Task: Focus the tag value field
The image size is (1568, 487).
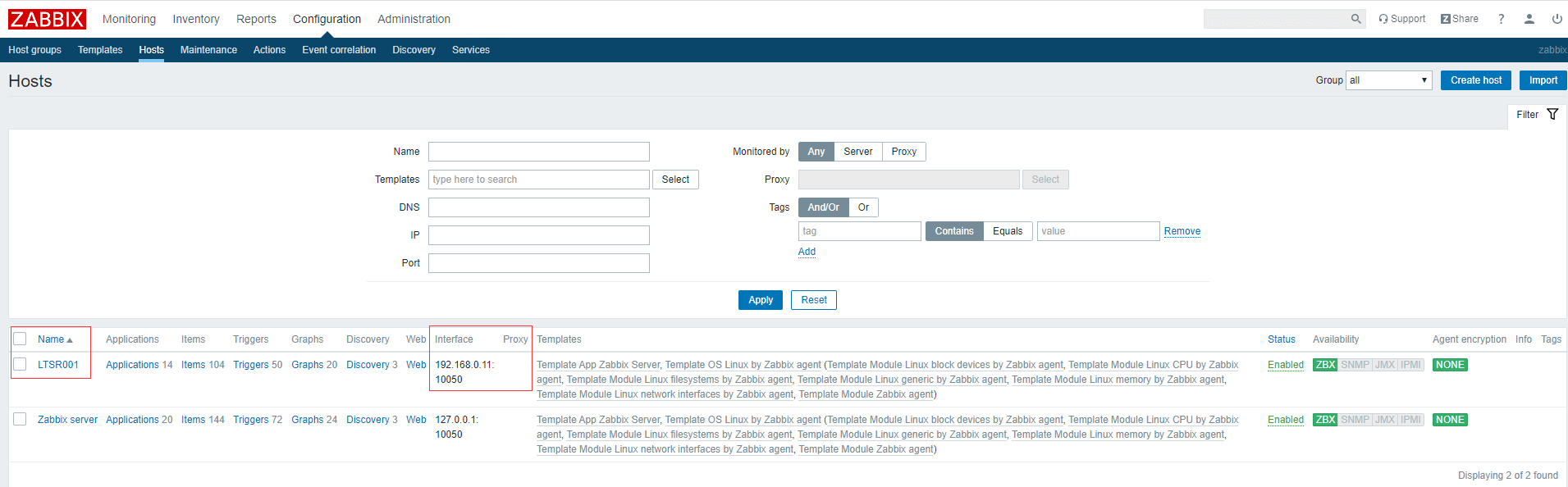Action: click(1099, 231)
